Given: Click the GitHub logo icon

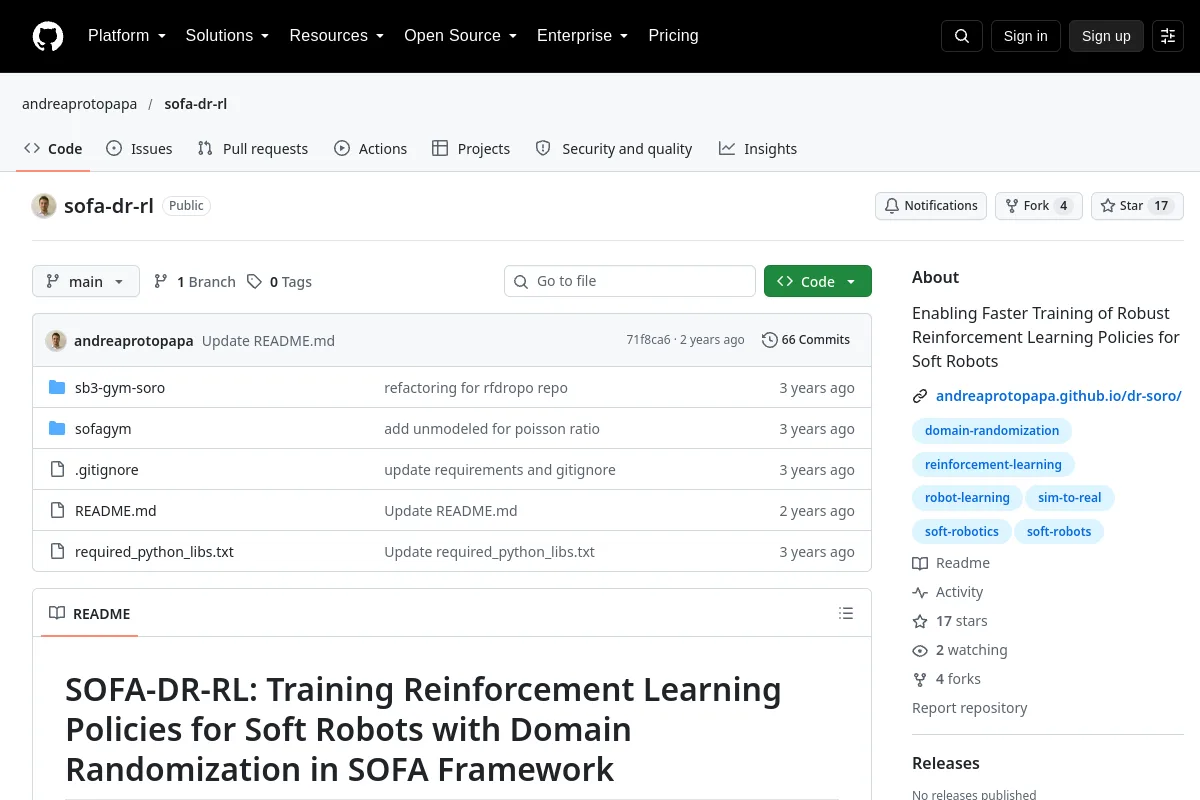Looking at the screenshot, I should [x=48, y=36].
